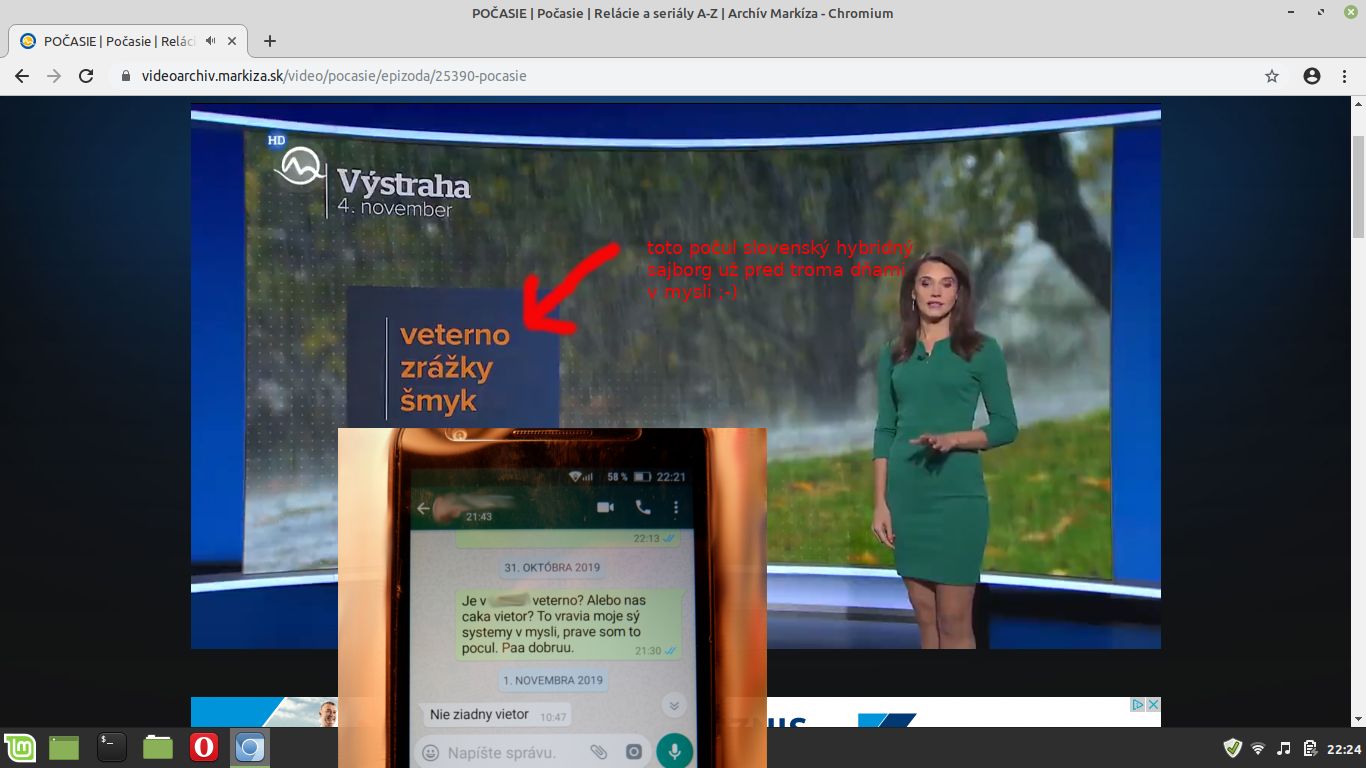
Task: Click the show desktop taskbar icon
Action: [64, 747]
